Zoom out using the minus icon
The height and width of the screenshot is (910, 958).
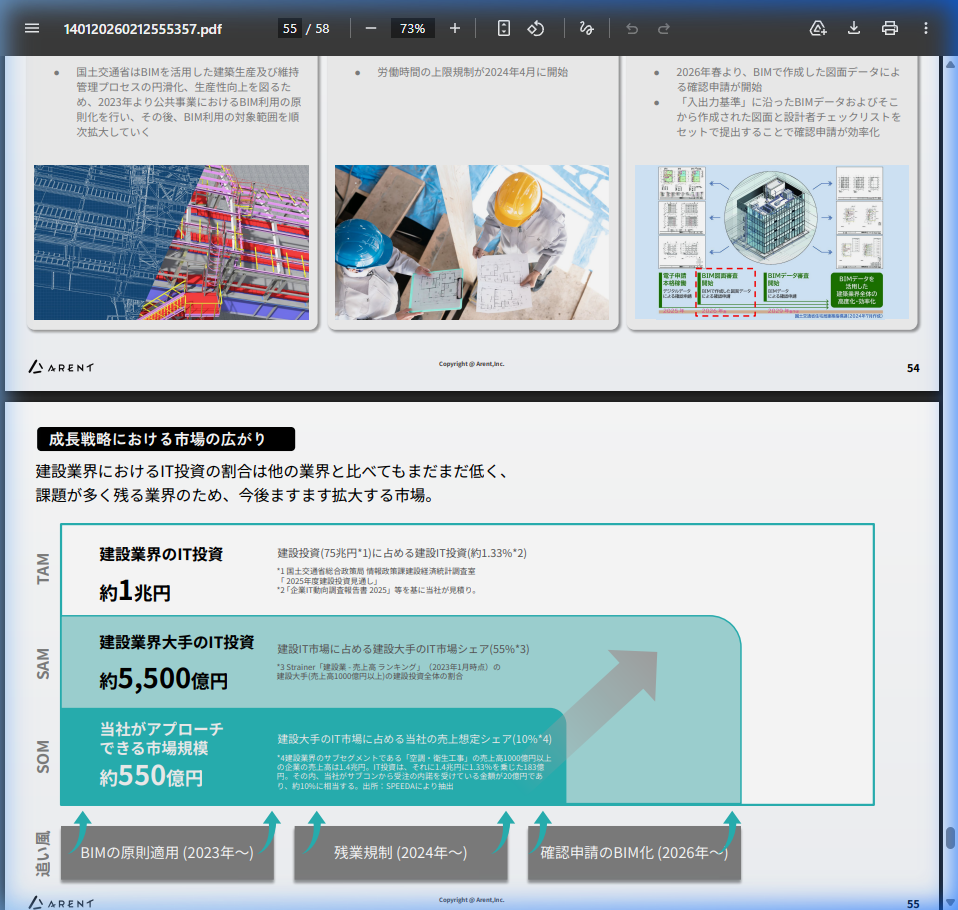370,28
